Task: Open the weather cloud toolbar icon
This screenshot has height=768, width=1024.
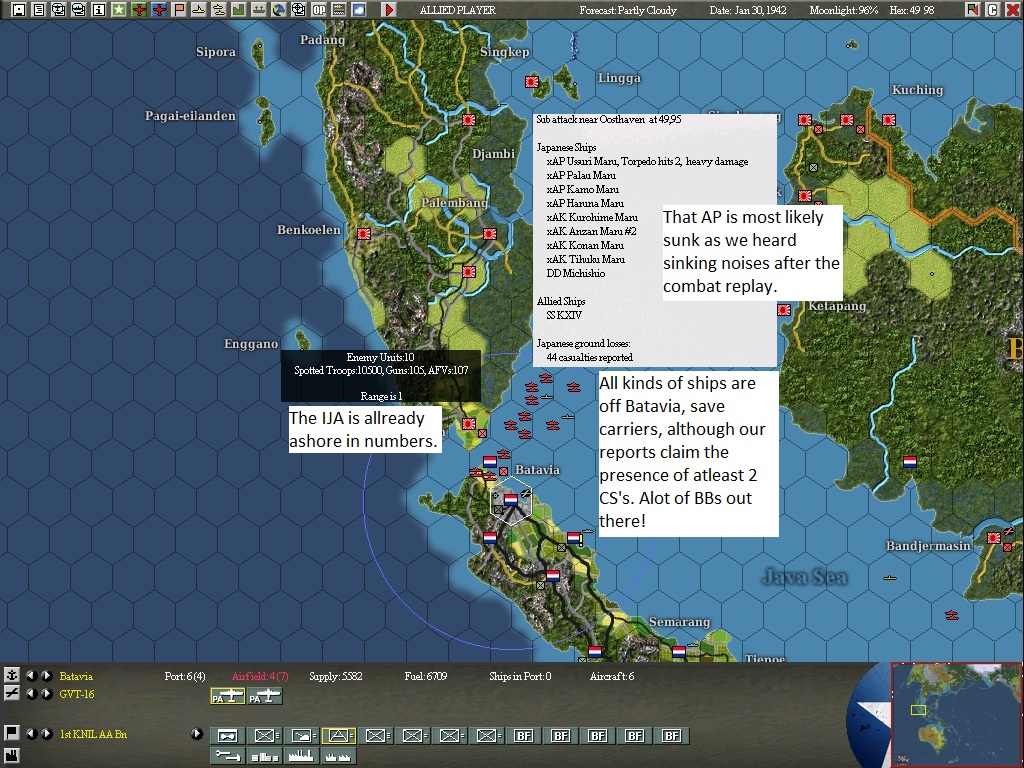Action: click(x=359, y=10)
